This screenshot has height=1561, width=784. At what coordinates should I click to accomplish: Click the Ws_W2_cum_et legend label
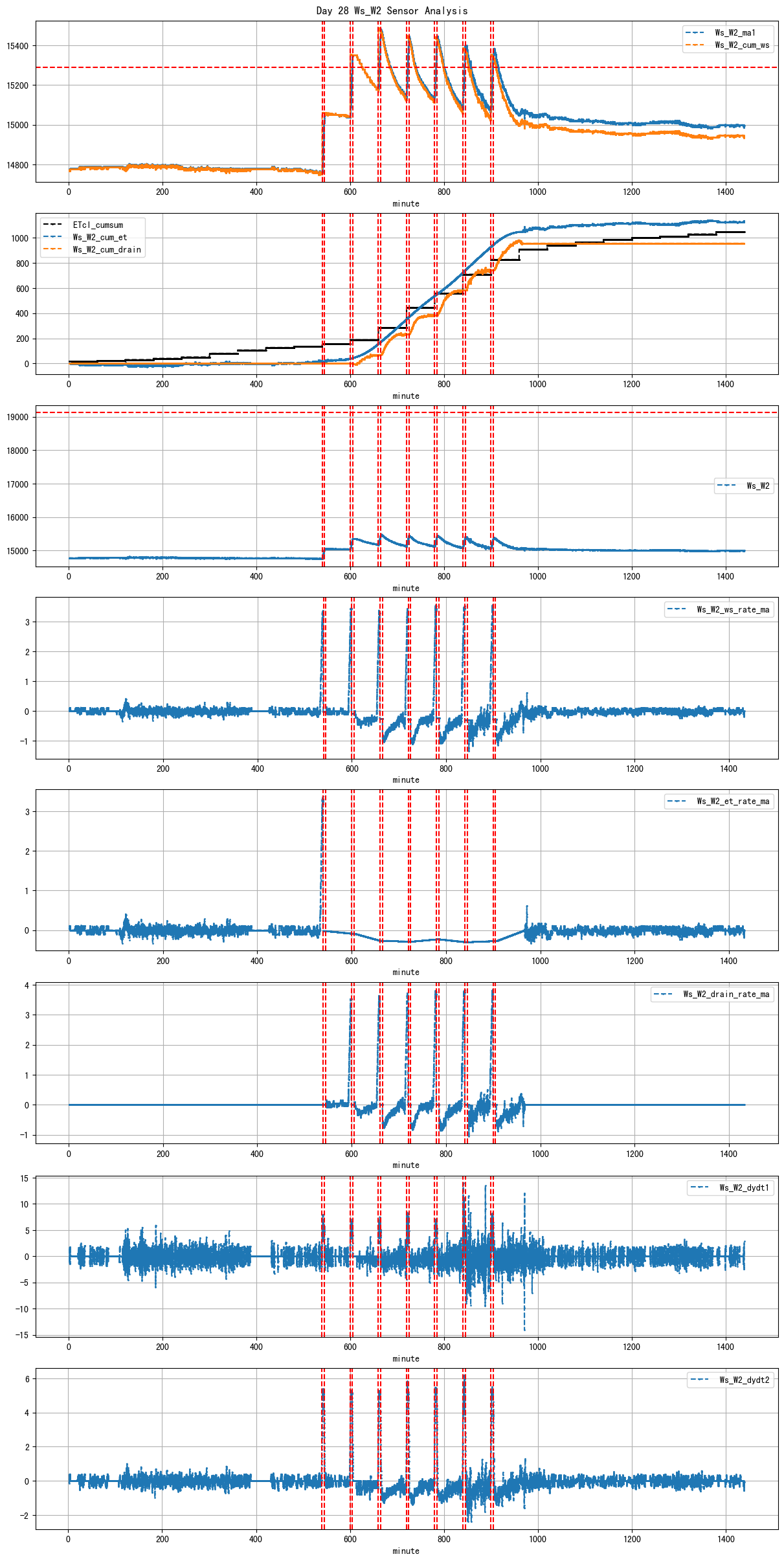pyautogui.click(x=100, y=238)
